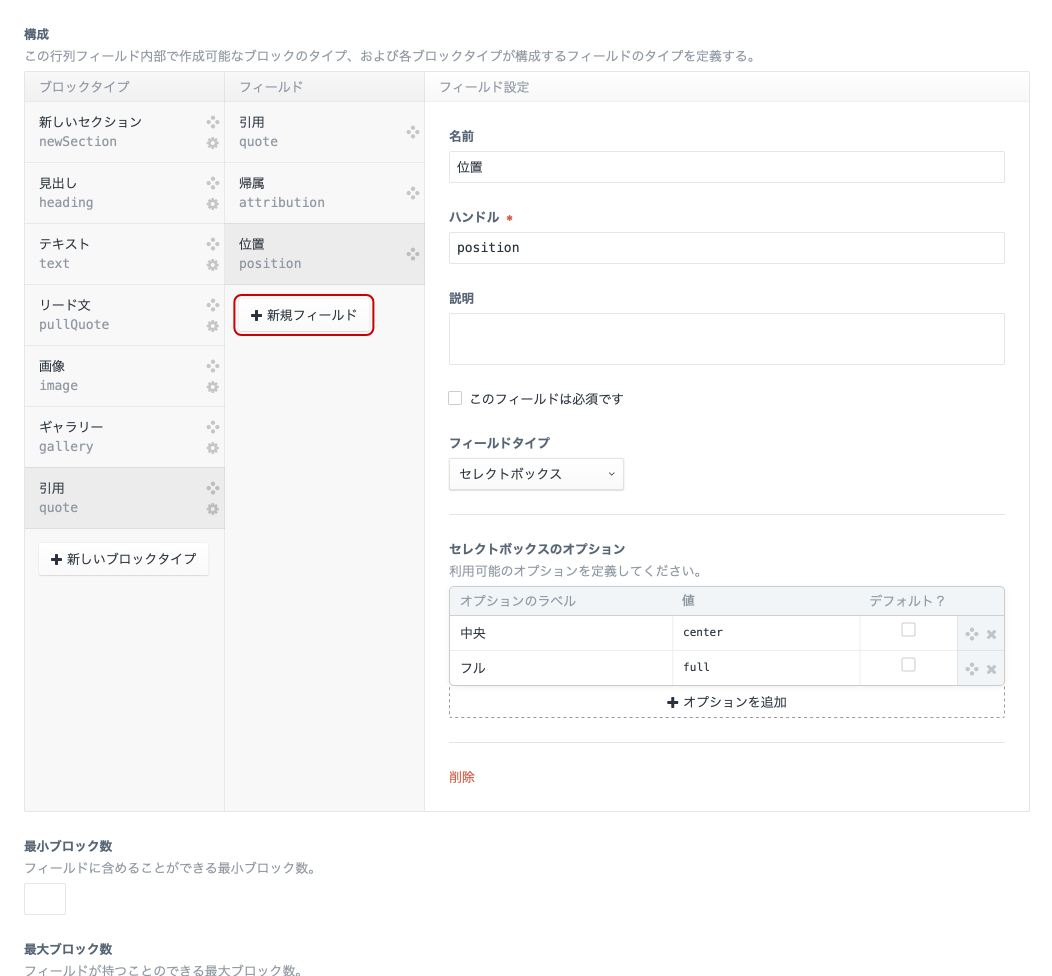
Task: Open the settings gear on the 画像 image block
Action: 212,388
